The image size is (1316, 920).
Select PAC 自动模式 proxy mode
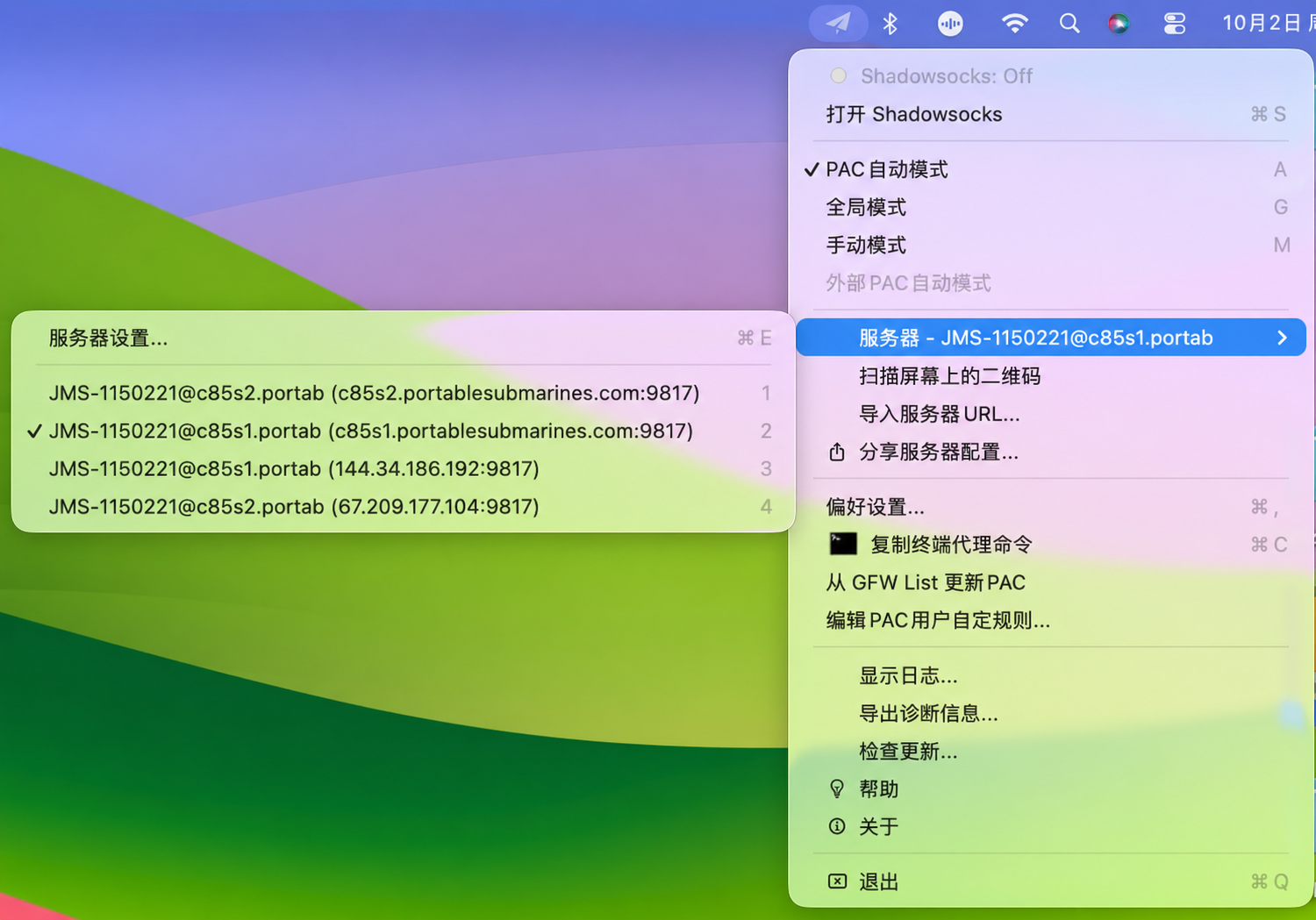coord(1051,169)
